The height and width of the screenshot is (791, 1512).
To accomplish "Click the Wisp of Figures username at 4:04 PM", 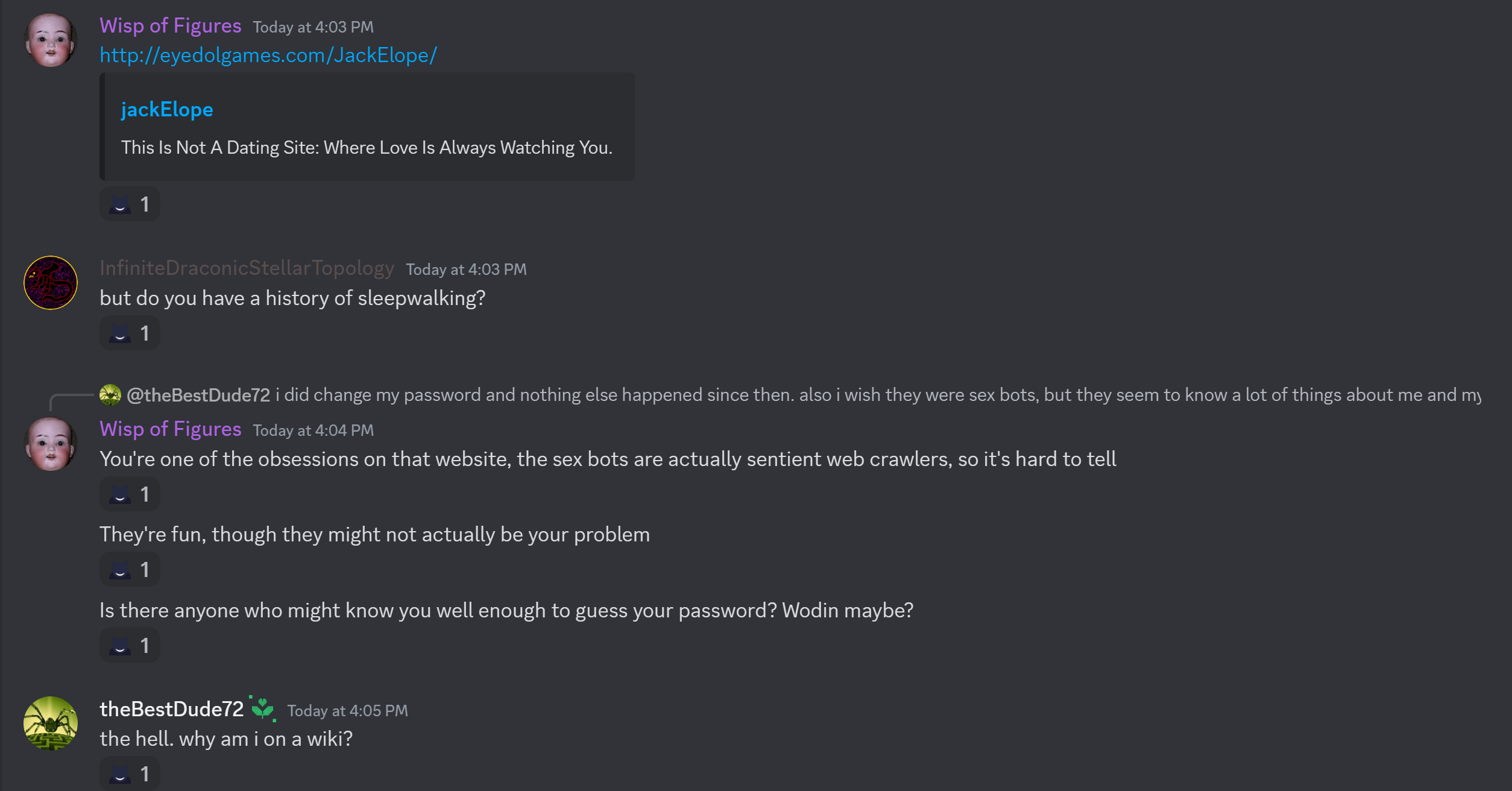I will [x=171, y=429].
